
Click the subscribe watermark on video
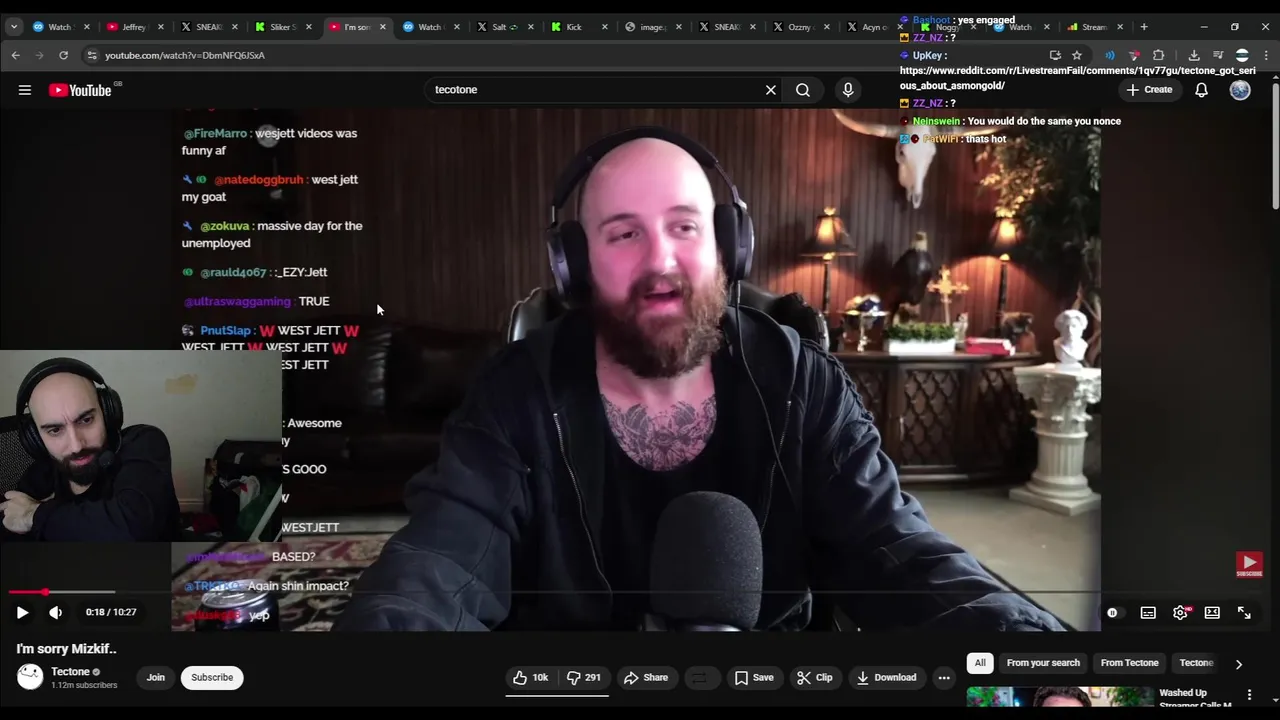point(1249,565)
